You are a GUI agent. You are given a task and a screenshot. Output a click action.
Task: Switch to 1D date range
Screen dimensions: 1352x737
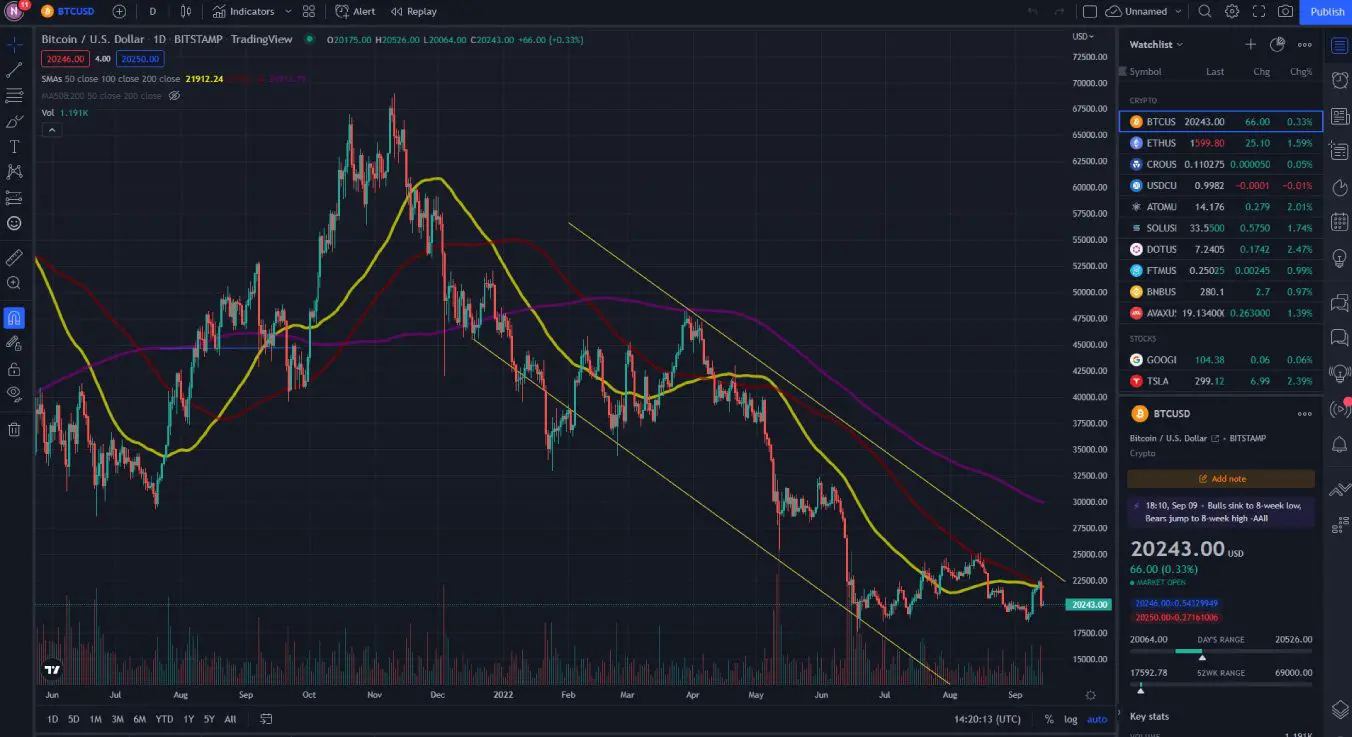(x=52, y=719)
